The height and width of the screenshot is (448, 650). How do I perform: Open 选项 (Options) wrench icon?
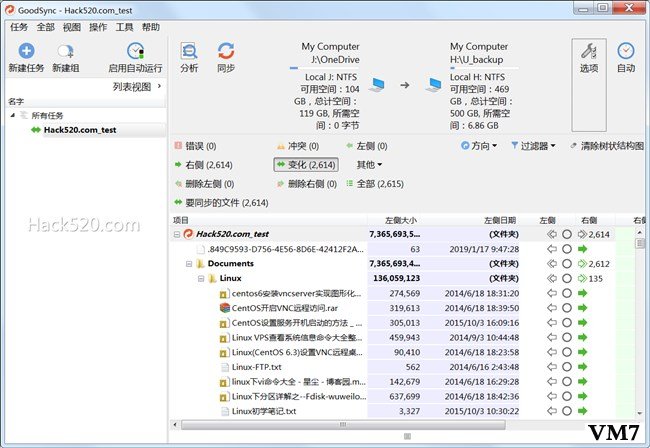(x=589, y=51)
